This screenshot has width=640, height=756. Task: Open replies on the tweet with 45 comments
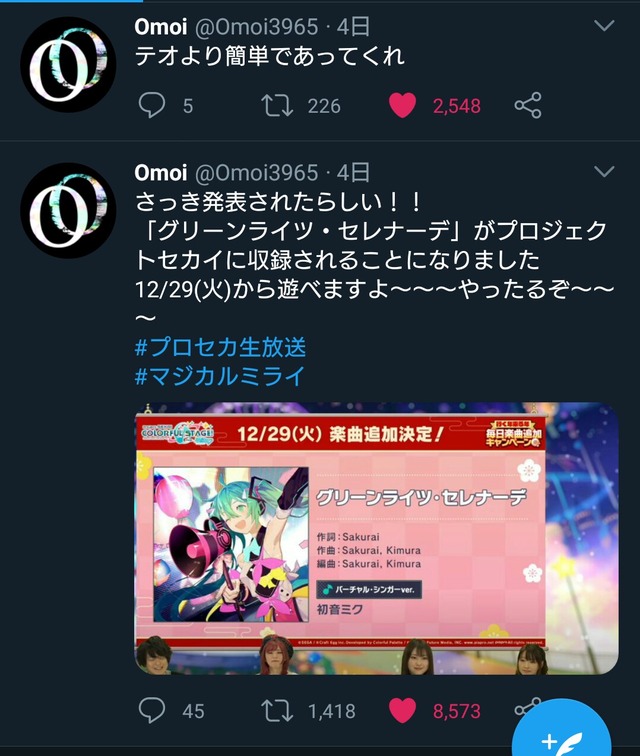pos(152,710)
